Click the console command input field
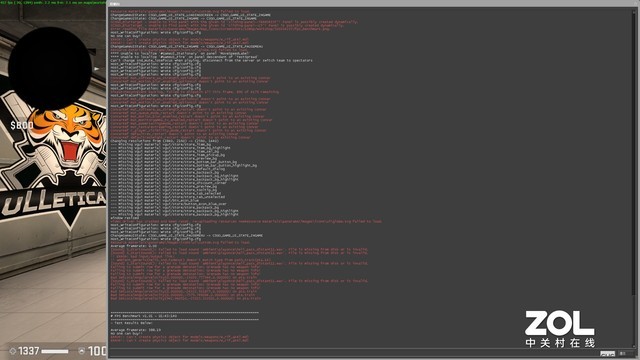This screenshot has width=640, height=360. pos(354,353)
